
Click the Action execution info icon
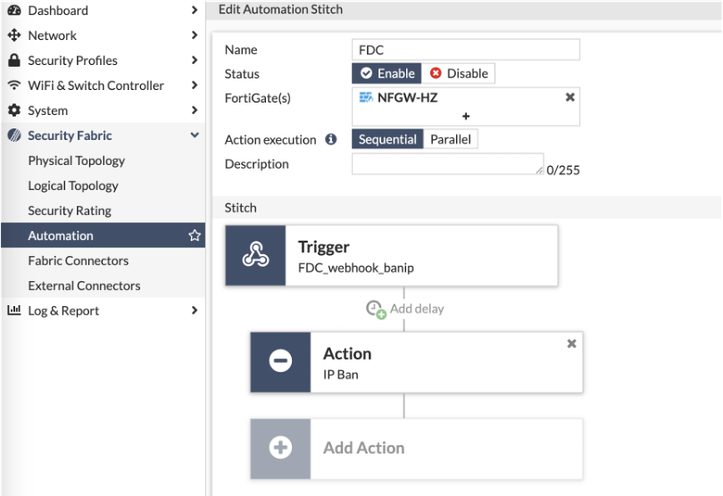tap(331, 140)
